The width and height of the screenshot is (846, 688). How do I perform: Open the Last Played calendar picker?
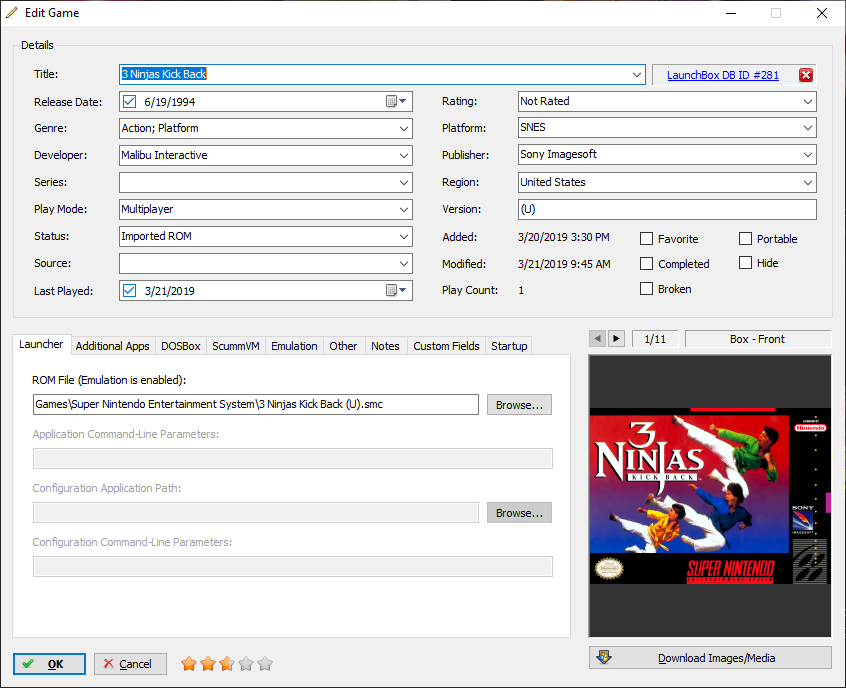coord(396,290)
